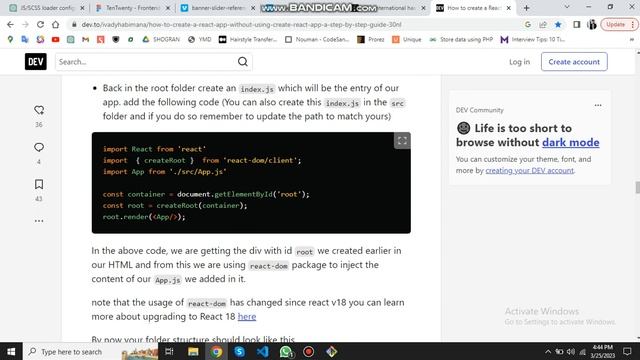Image resolution: width=640 pixels, height=360 pixels.
Task: Open the Windows Start menu
Action: [11, 351]
